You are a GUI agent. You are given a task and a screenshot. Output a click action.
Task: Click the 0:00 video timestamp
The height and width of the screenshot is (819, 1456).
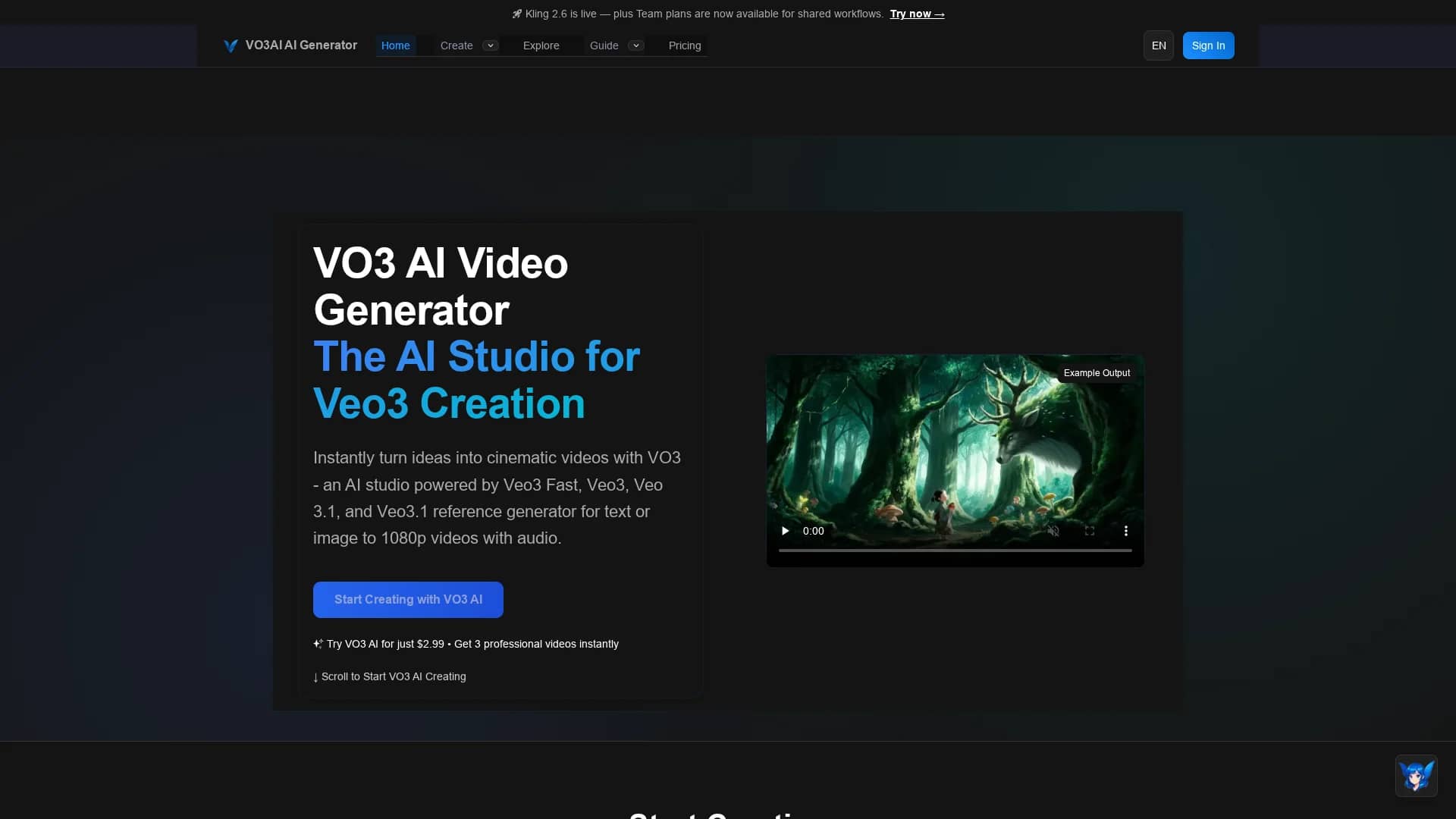(814, 531)
